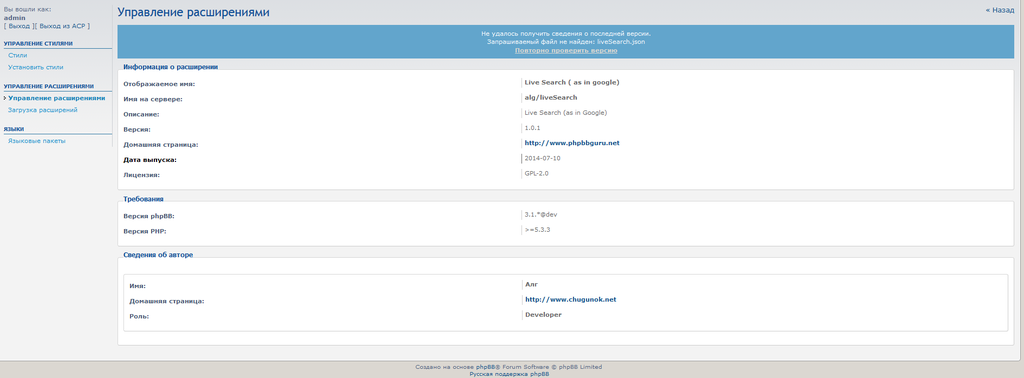Click the Выход из ACP link
The height and width of the screenshot is (378, 1024).
[x=63, y=26]
